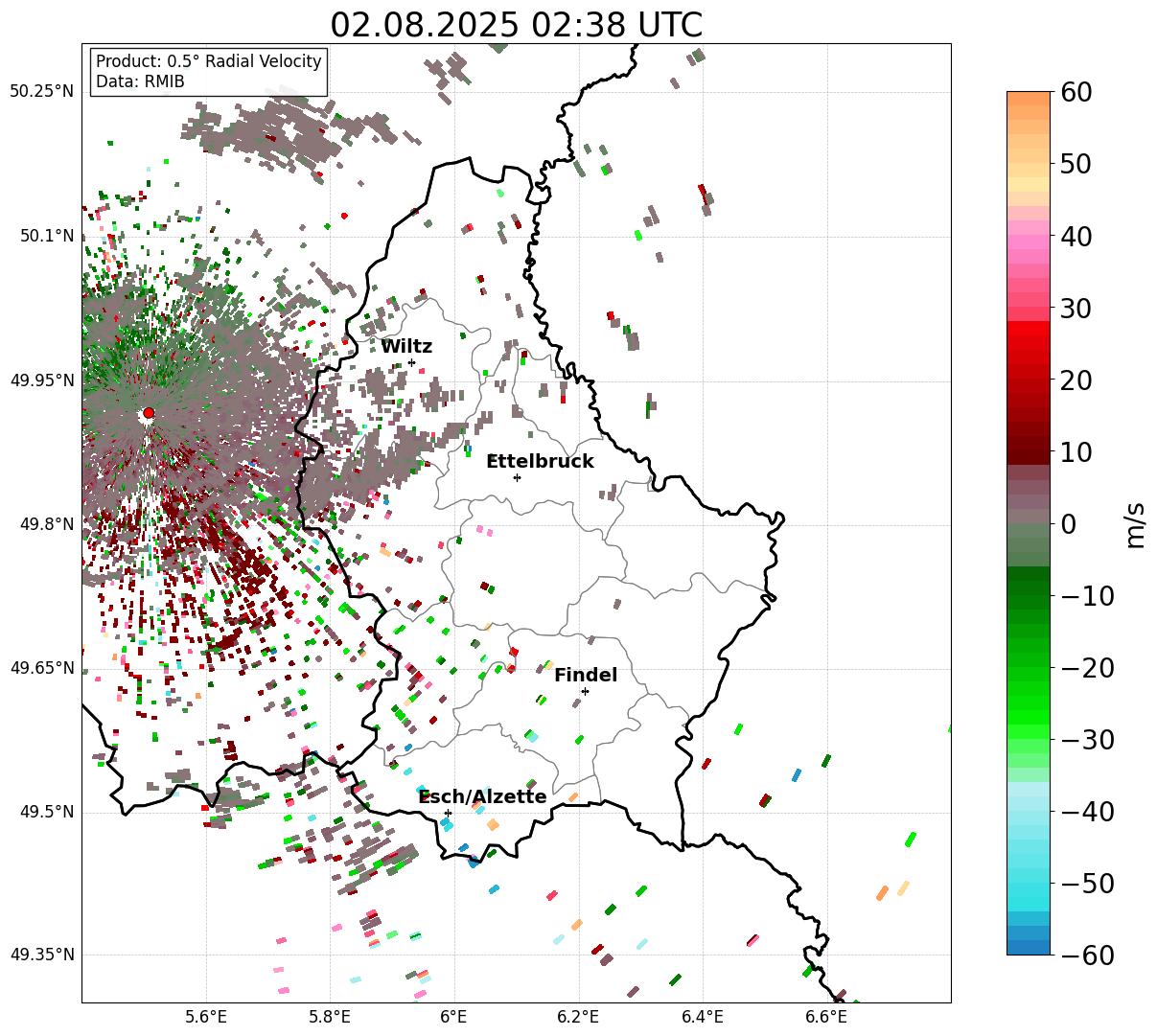The width and height of the screenshot is (1157, 1036).
Task: Click the colorbar tick label 40
Action: [x=1077, y=236]
